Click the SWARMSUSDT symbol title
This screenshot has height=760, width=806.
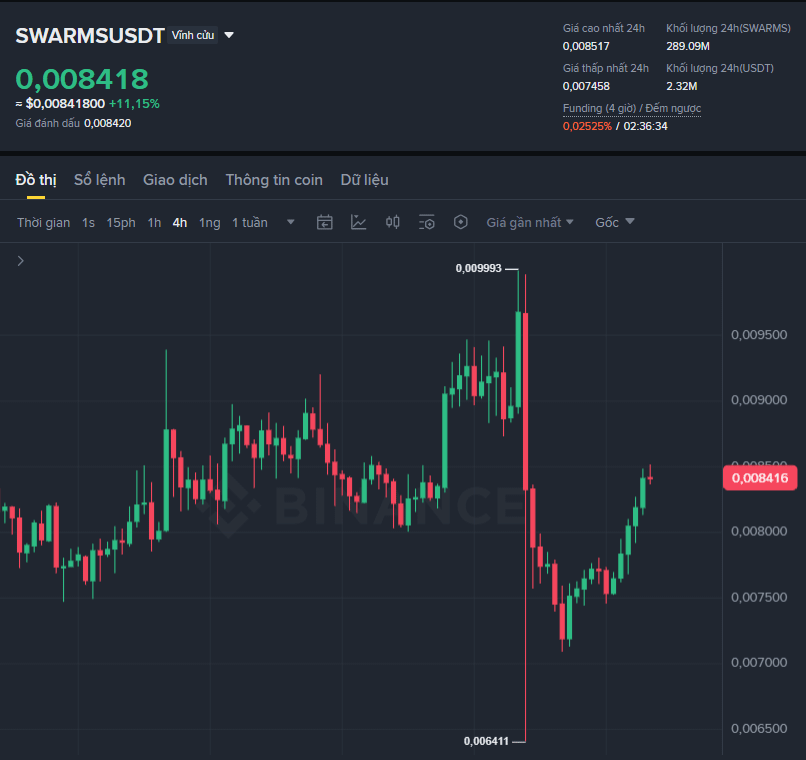(x=90, y=35)
